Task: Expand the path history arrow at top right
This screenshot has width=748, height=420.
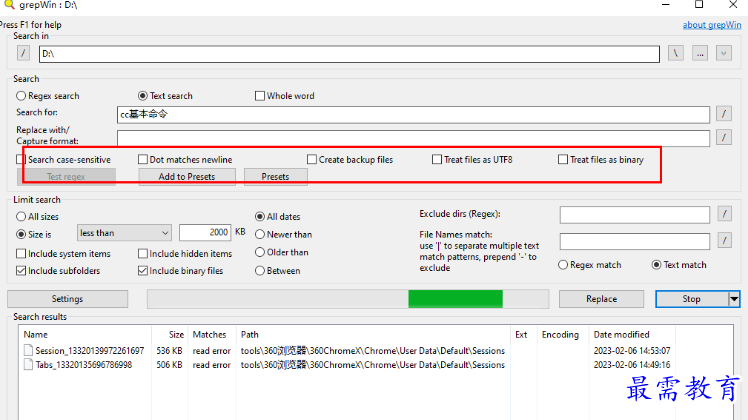Action: [724, 53]
